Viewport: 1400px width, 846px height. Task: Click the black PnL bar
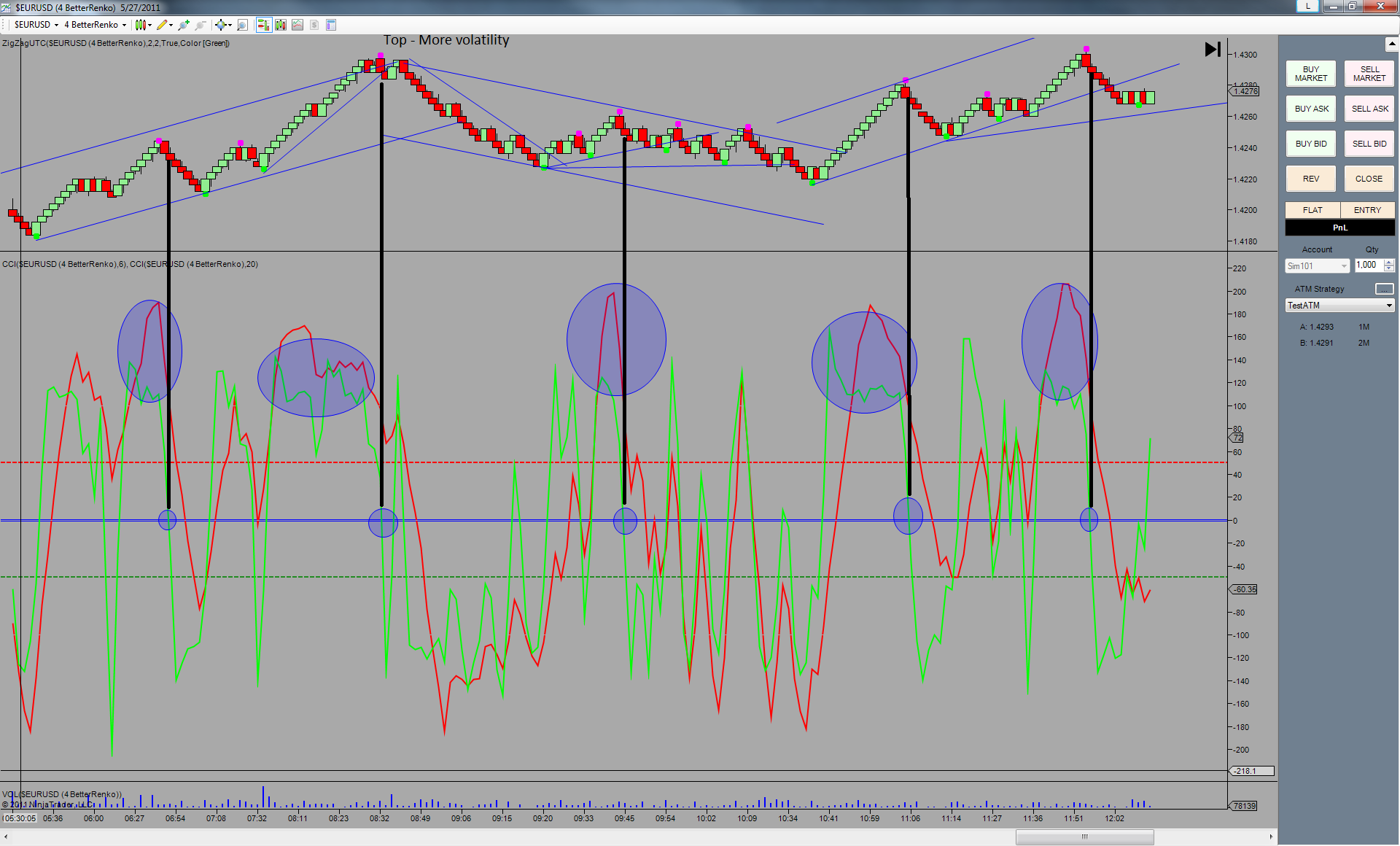(1340, 228)
